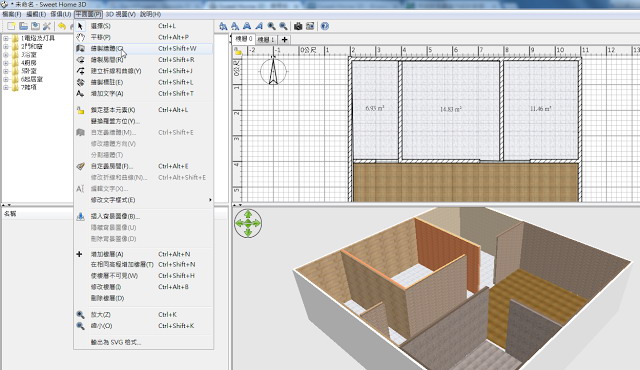Viewport: 640px width, 370px height.
Task: Click the lock icon at plan ruler corner
Action: tap(238, 51)
